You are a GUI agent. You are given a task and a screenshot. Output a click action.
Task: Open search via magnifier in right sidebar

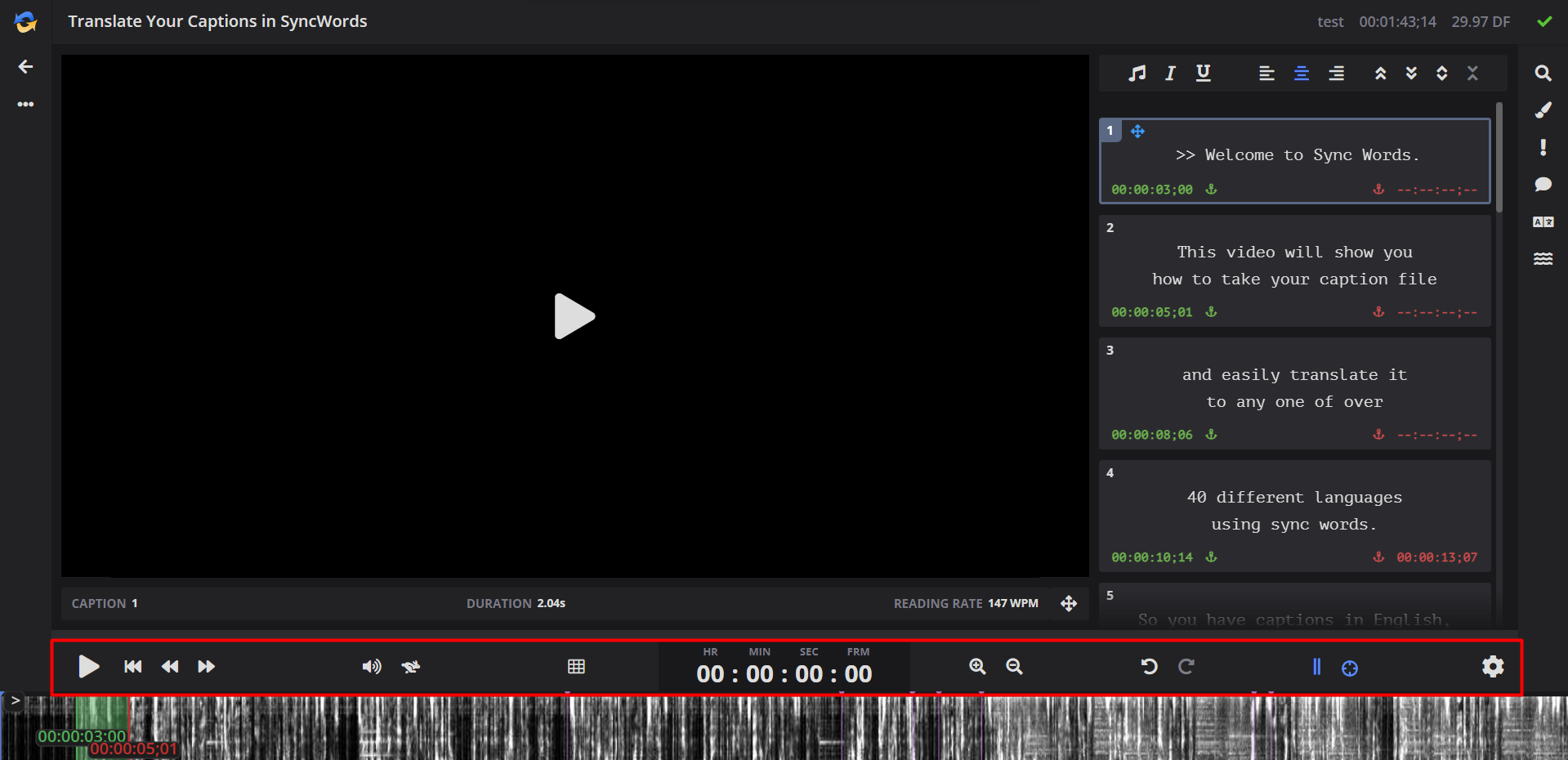1543,73
